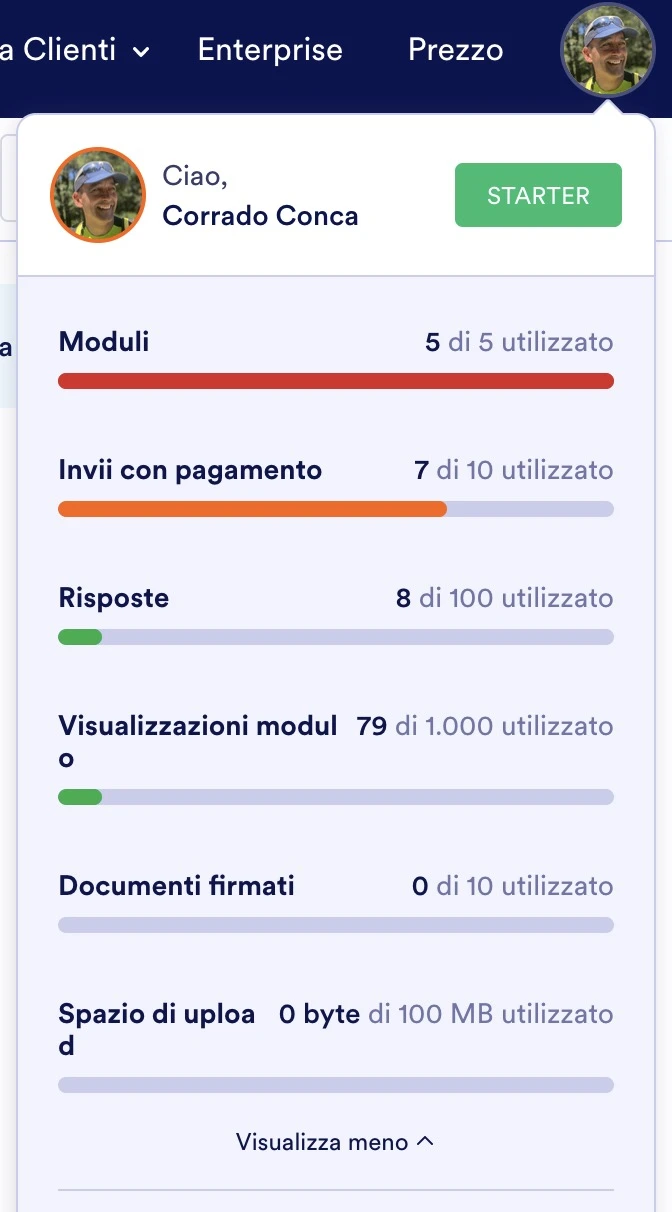Click the red Moduli usage bar
This screenshot has width=672, height=1212.
click(335, 381)
